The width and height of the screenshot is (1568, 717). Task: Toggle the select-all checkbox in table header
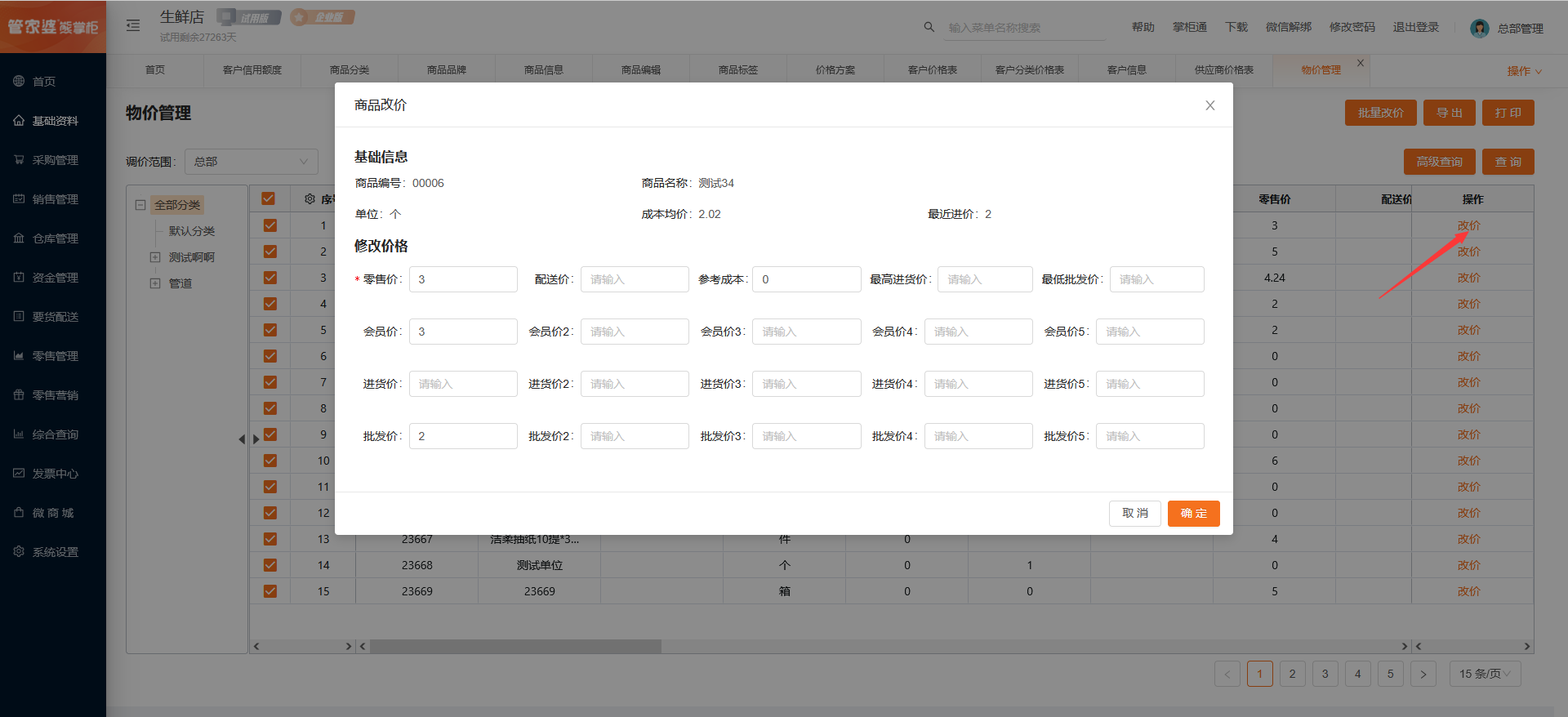[268, 198]
